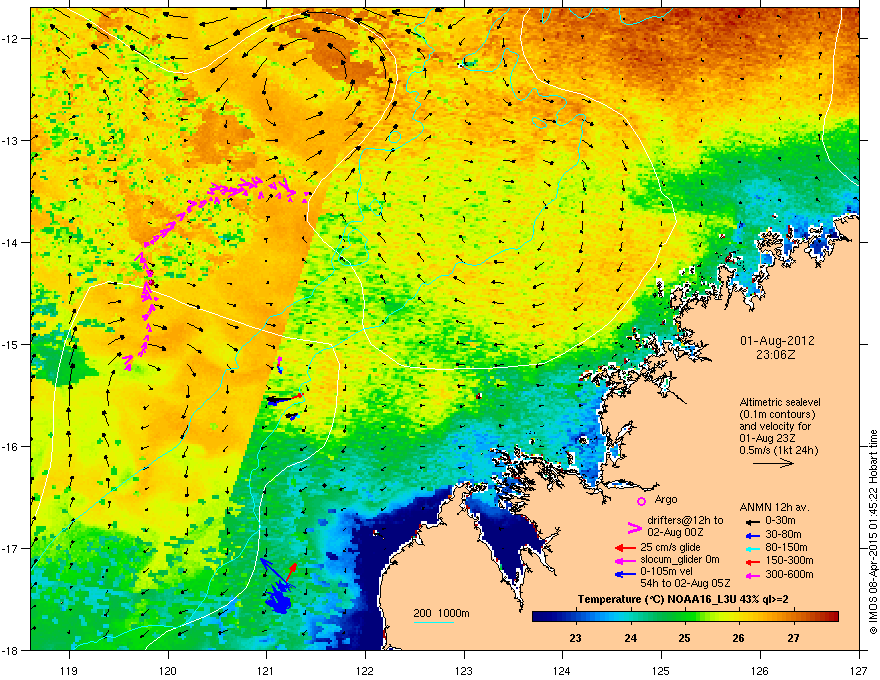
Task: Click the blue 0-105m vel legend arrow
Action: pos(625,574)
